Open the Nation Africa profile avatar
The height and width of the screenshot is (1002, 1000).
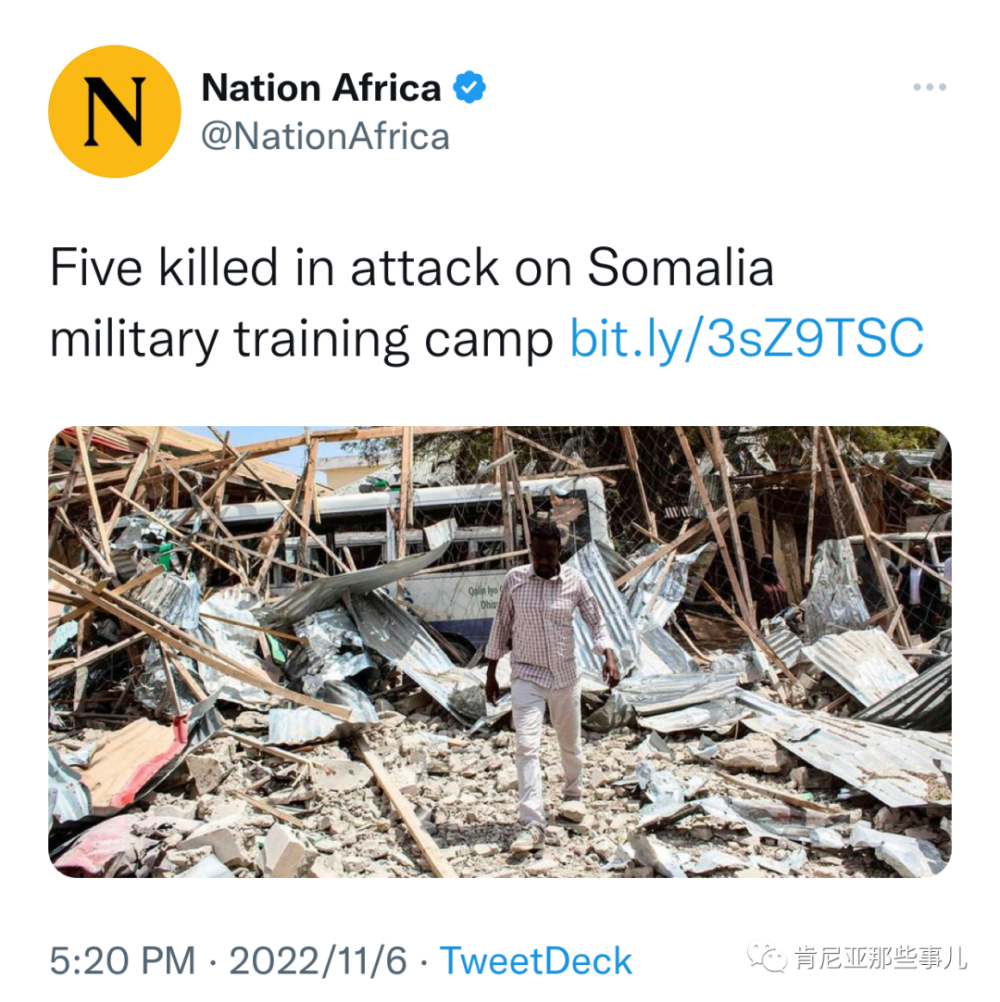[x=115, y=111]
